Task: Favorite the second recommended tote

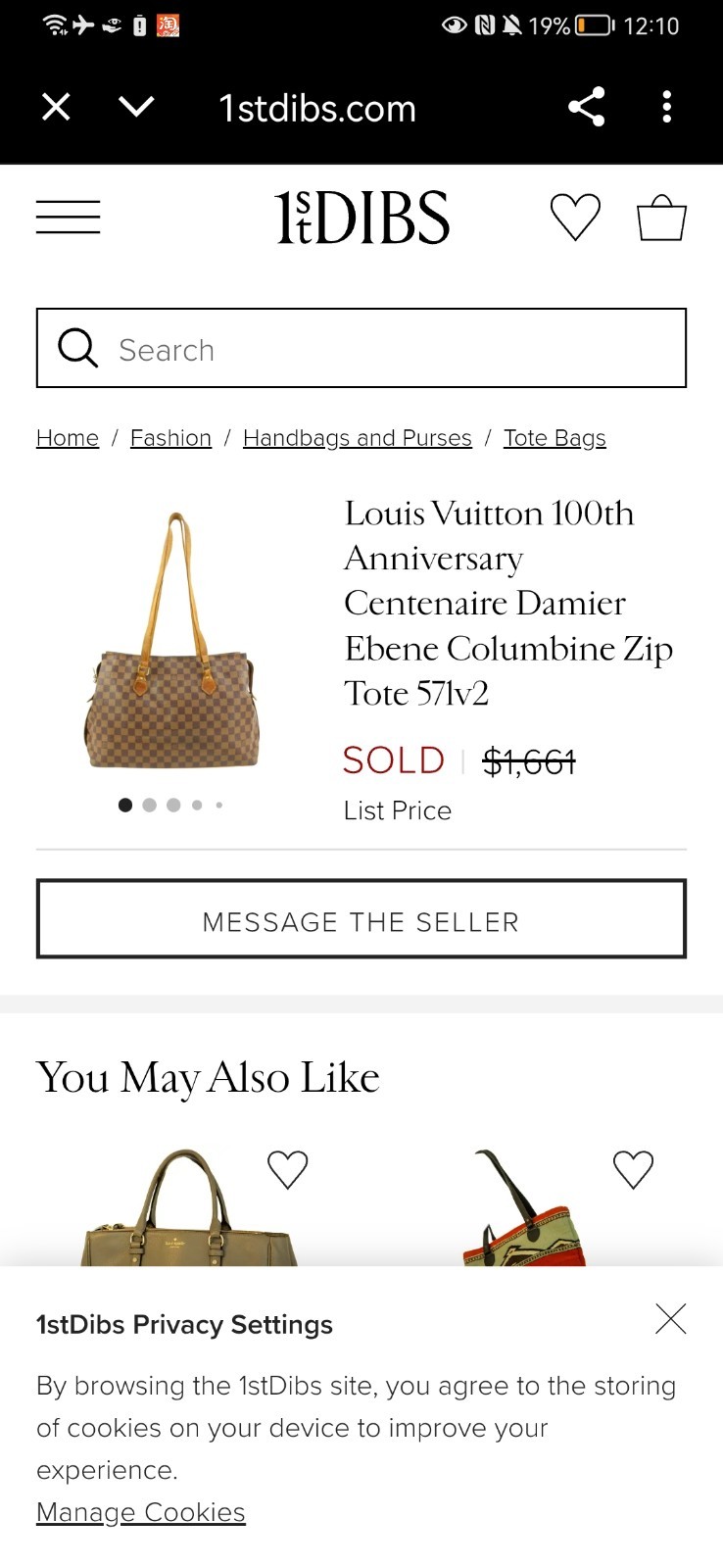Action: pos(633,1169)
